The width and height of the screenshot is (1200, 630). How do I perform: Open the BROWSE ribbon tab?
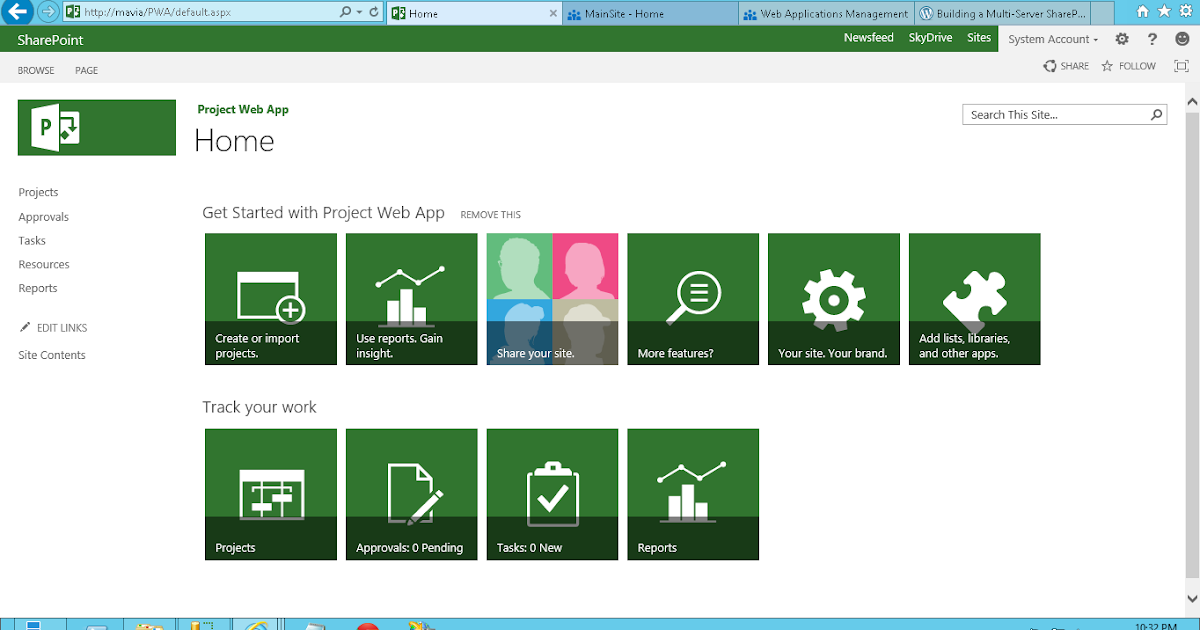tap(36, 71)
